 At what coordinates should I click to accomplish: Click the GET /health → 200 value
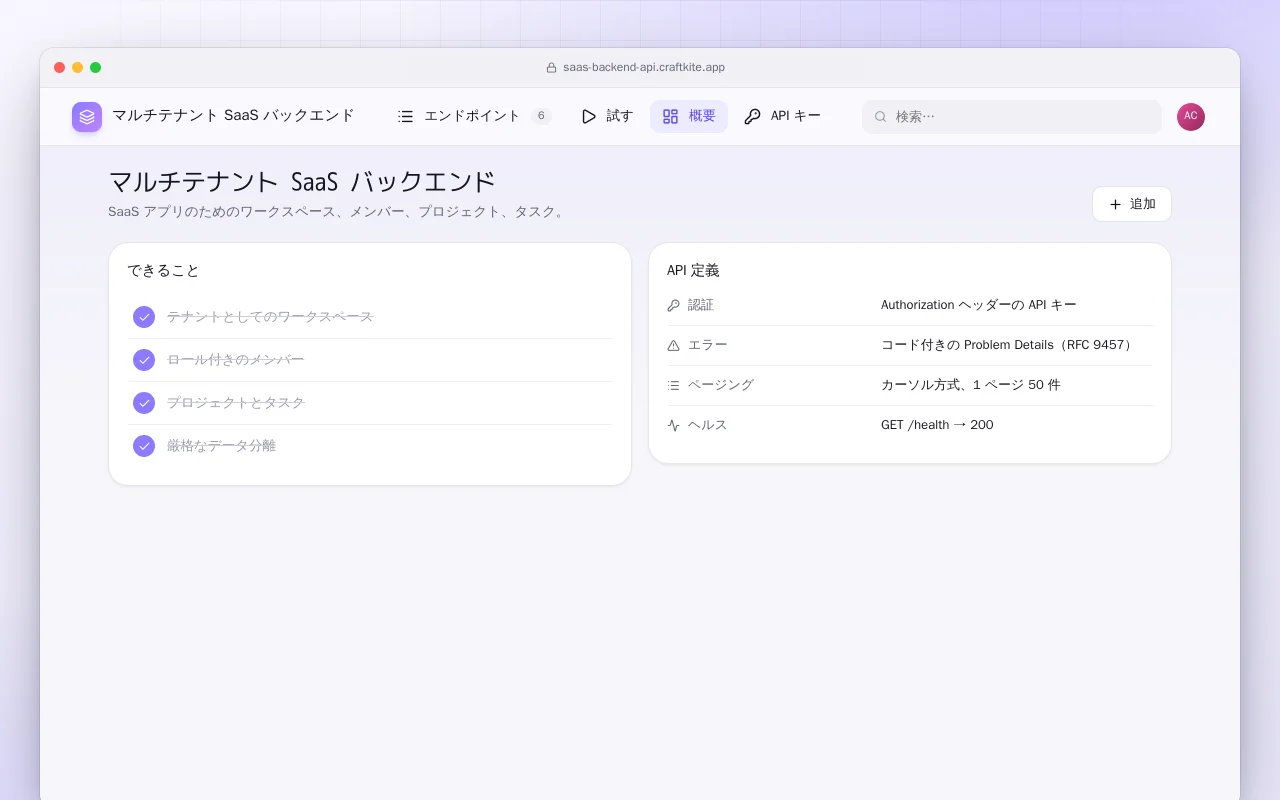(x=937, y=425)
